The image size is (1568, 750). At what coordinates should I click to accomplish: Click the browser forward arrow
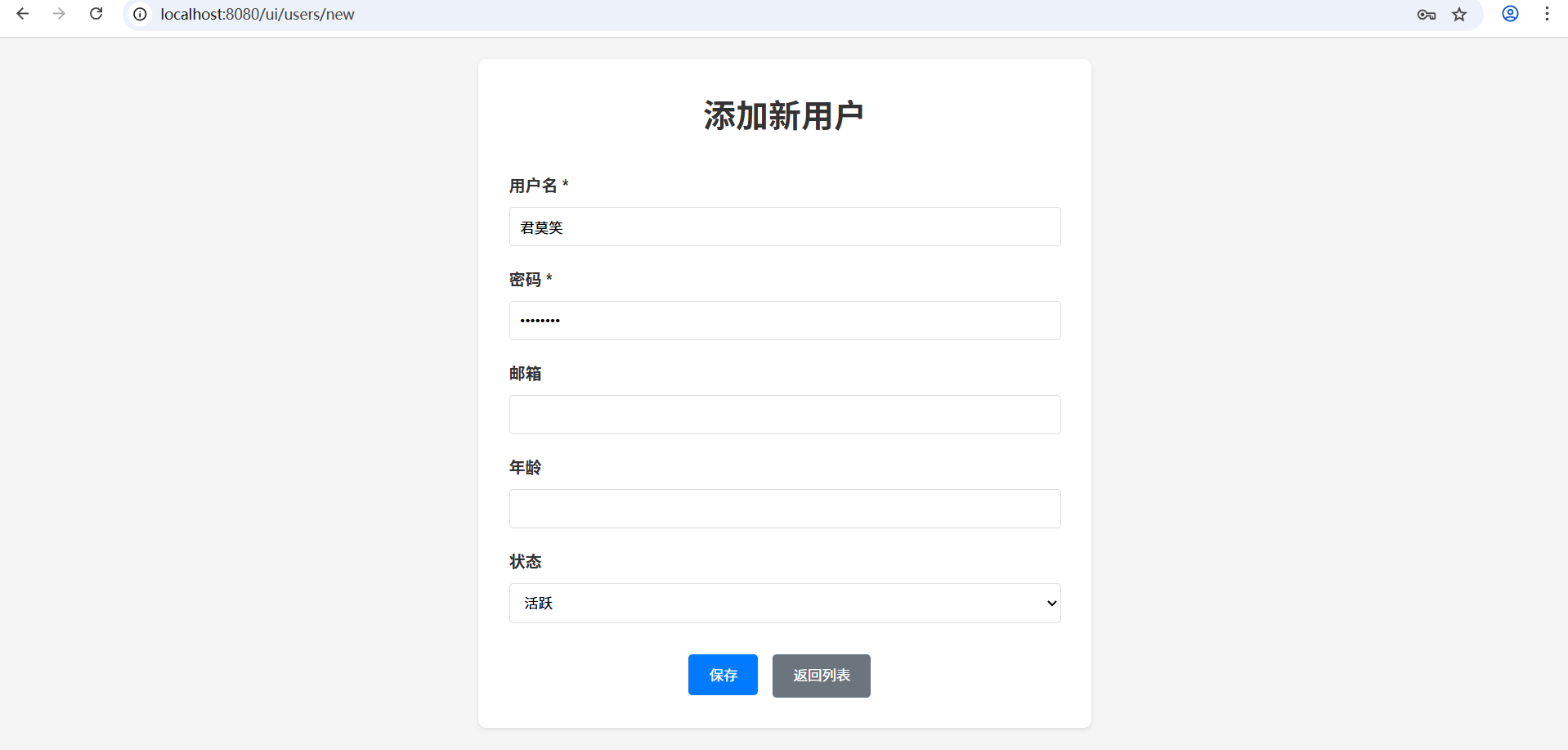58,14
